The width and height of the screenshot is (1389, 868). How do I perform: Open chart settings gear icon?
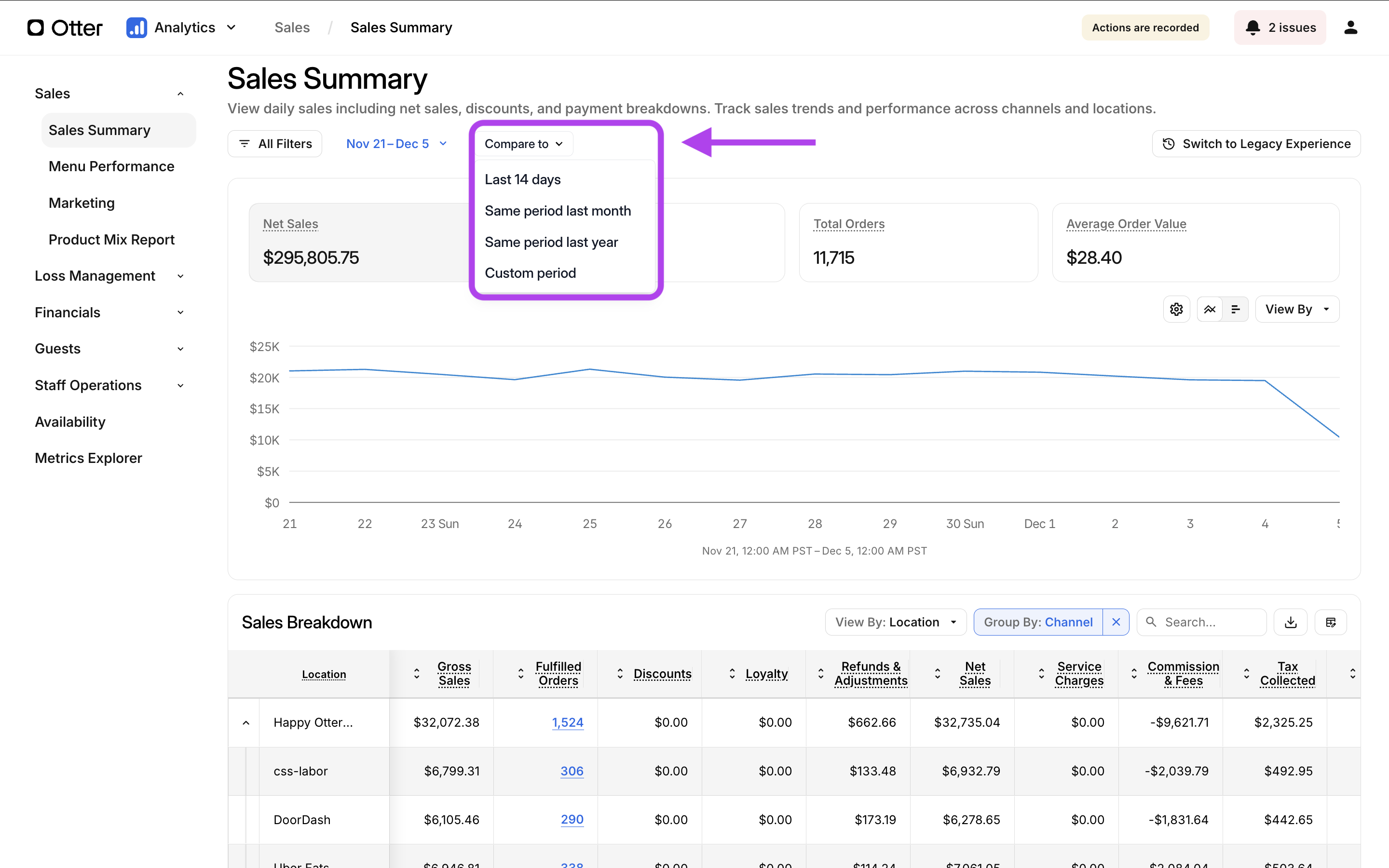(1176, 310)
